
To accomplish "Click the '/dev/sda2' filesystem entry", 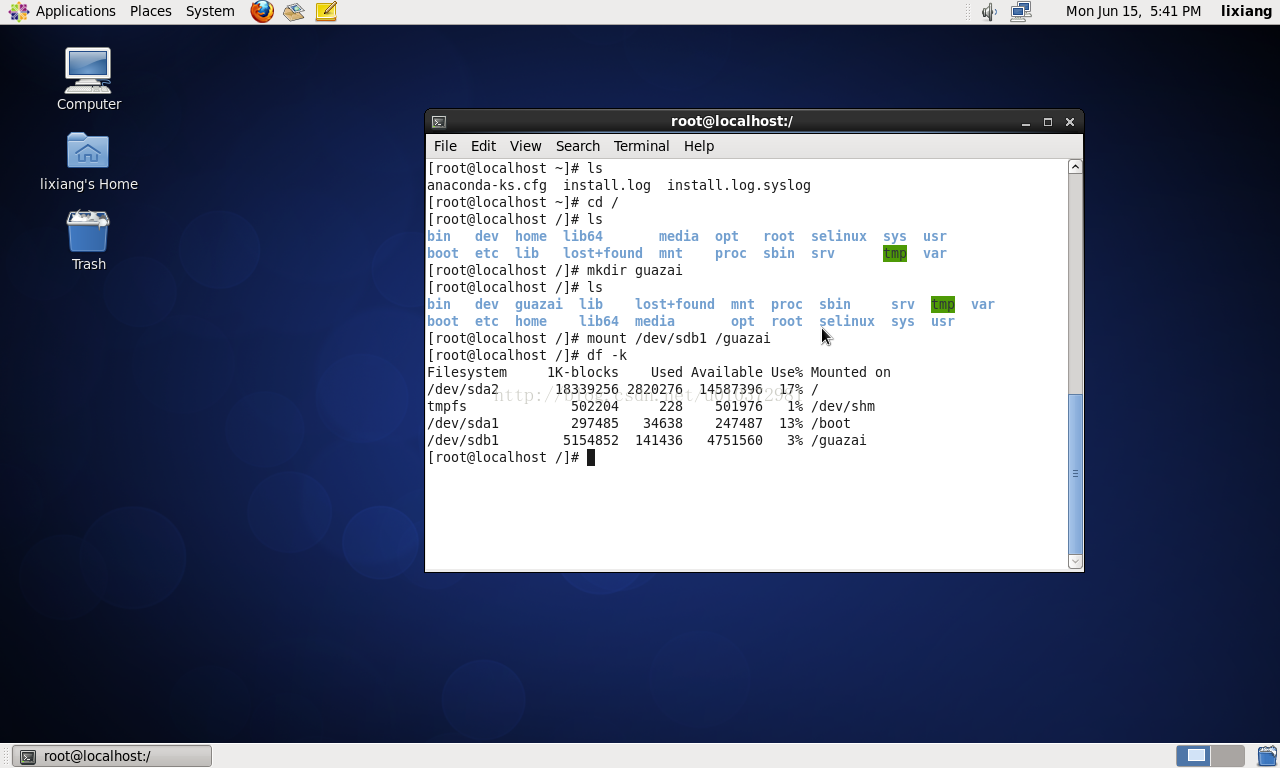I will (x=463, y=389).
